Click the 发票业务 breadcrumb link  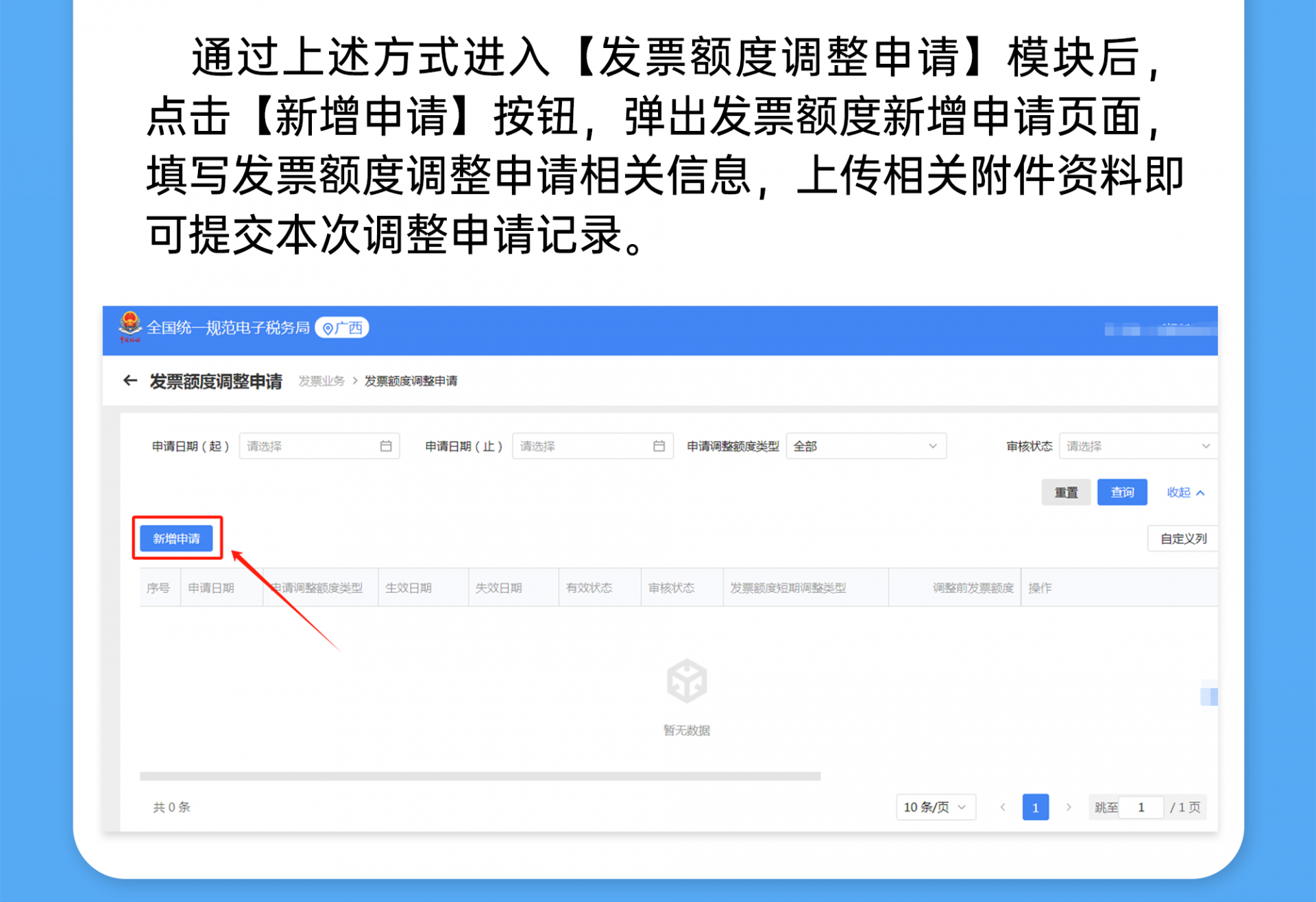click(321, 381)
